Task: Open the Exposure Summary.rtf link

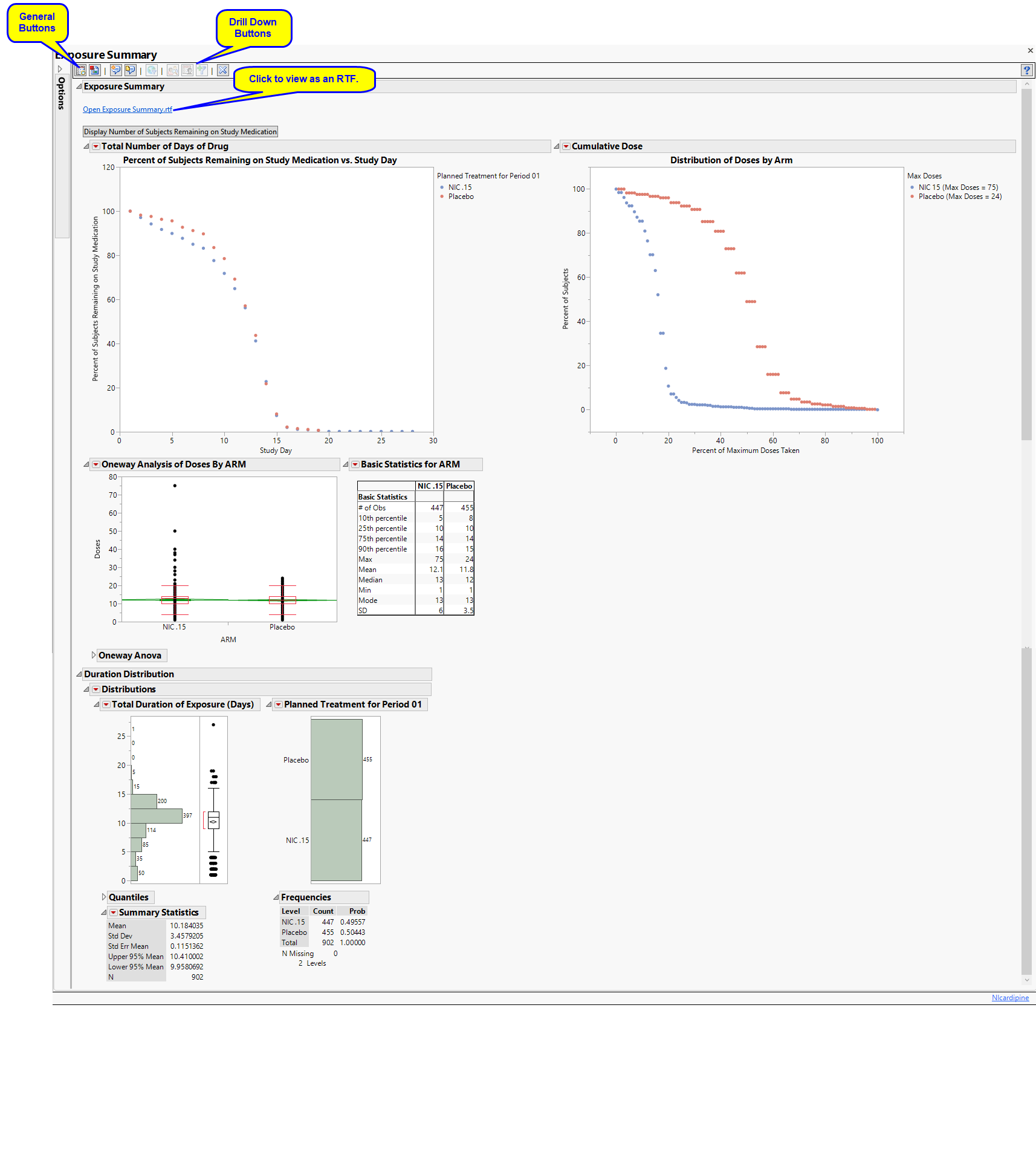Action: coord(128,109)
